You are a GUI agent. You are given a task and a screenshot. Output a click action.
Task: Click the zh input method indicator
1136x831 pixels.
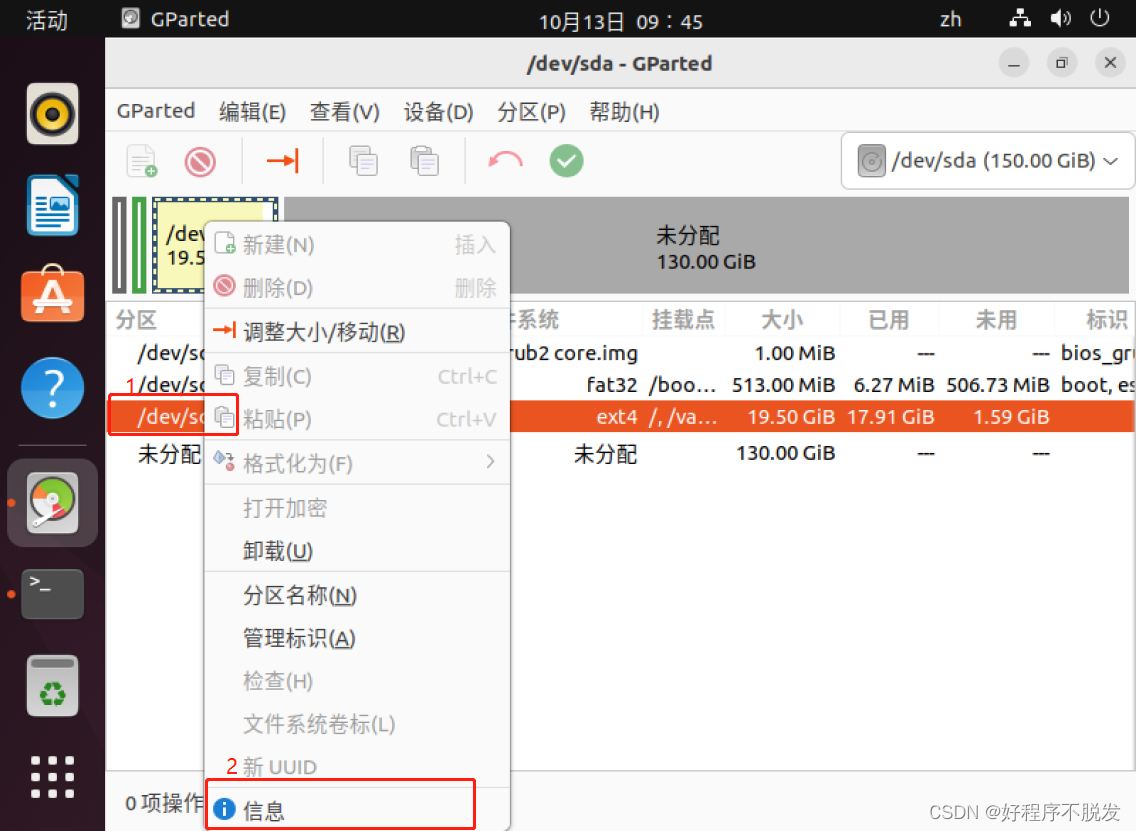point(949,18)
